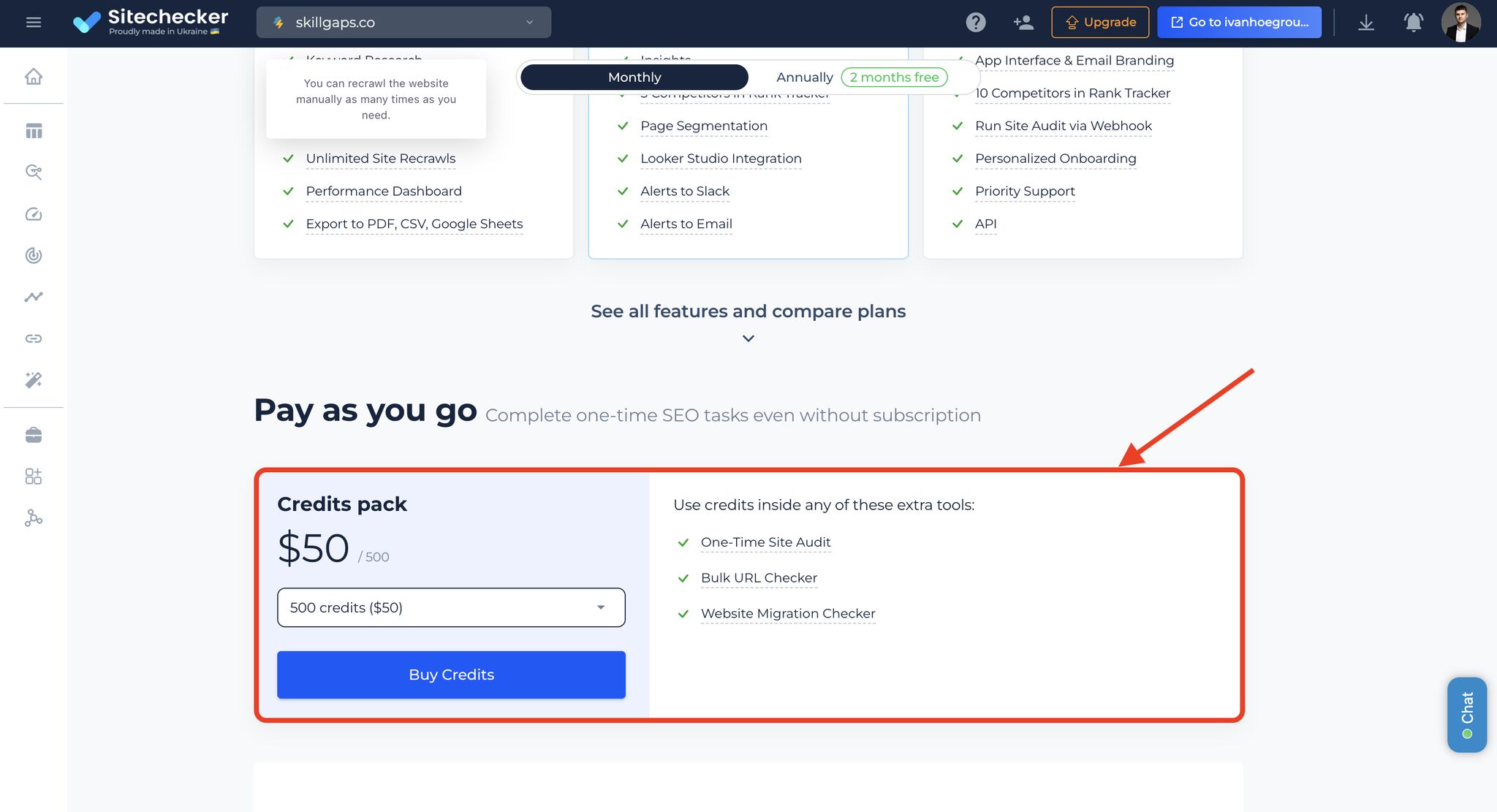Screen dimensions: 1497x812
Task: Click the notification bell icon
Action: 1414,22
